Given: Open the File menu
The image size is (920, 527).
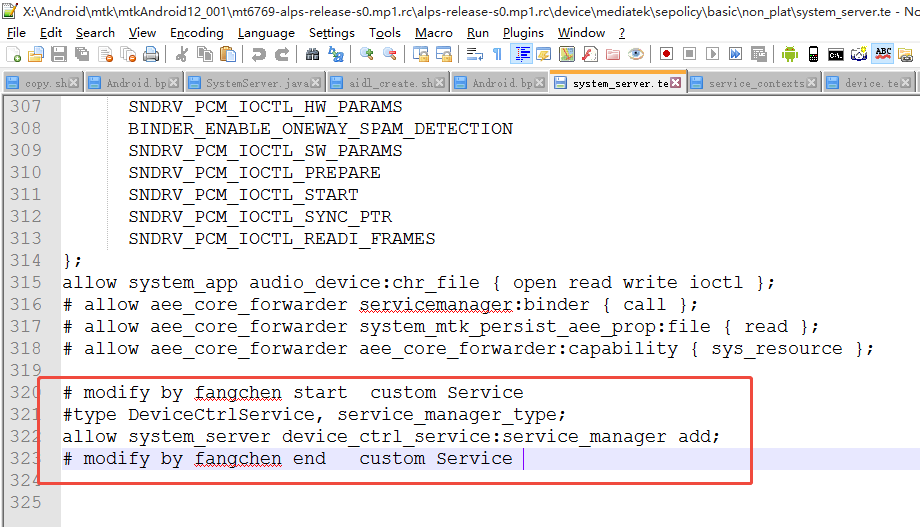Looking at the screenshot, I should (x=16, y=33).
